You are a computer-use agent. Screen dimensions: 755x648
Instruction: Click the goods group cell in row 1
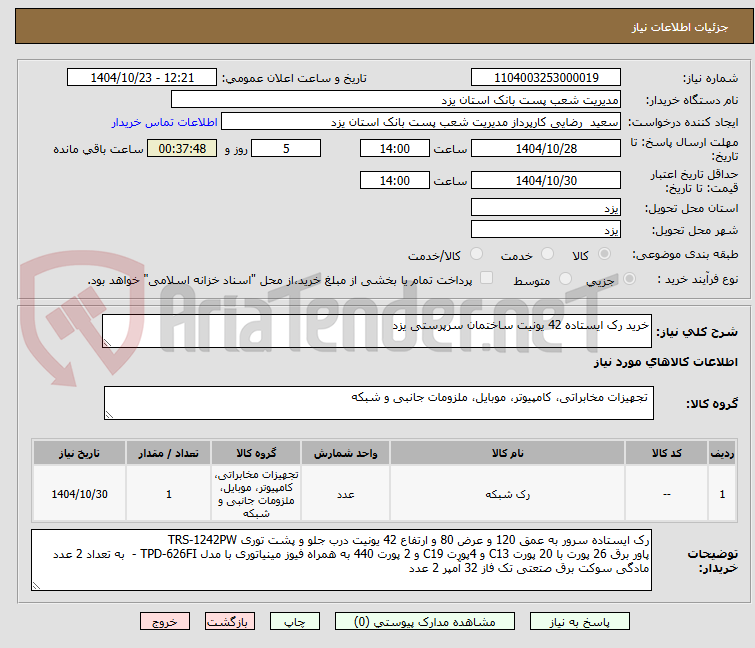[256, 494]
